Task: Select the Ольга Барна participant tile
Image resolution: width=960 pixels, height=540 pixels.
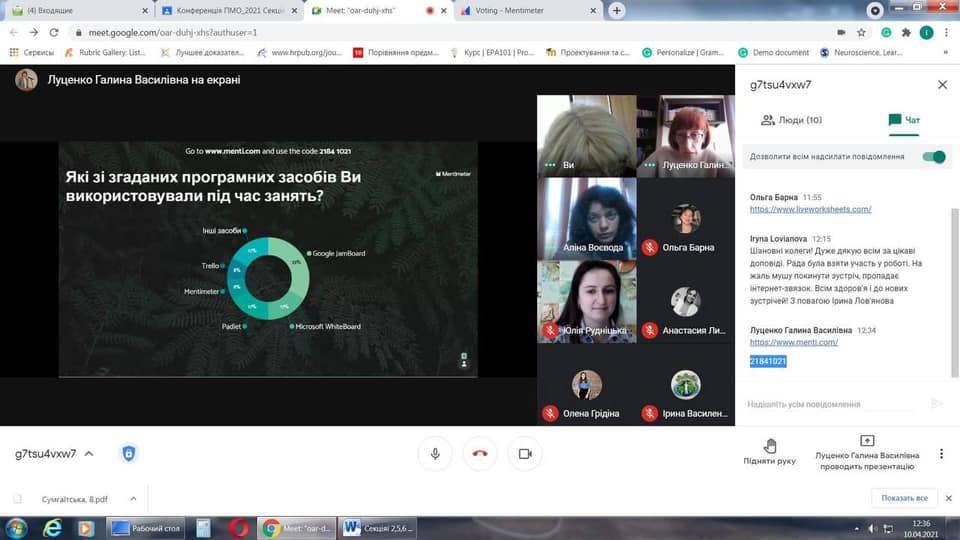Action: tap(686, 219)
